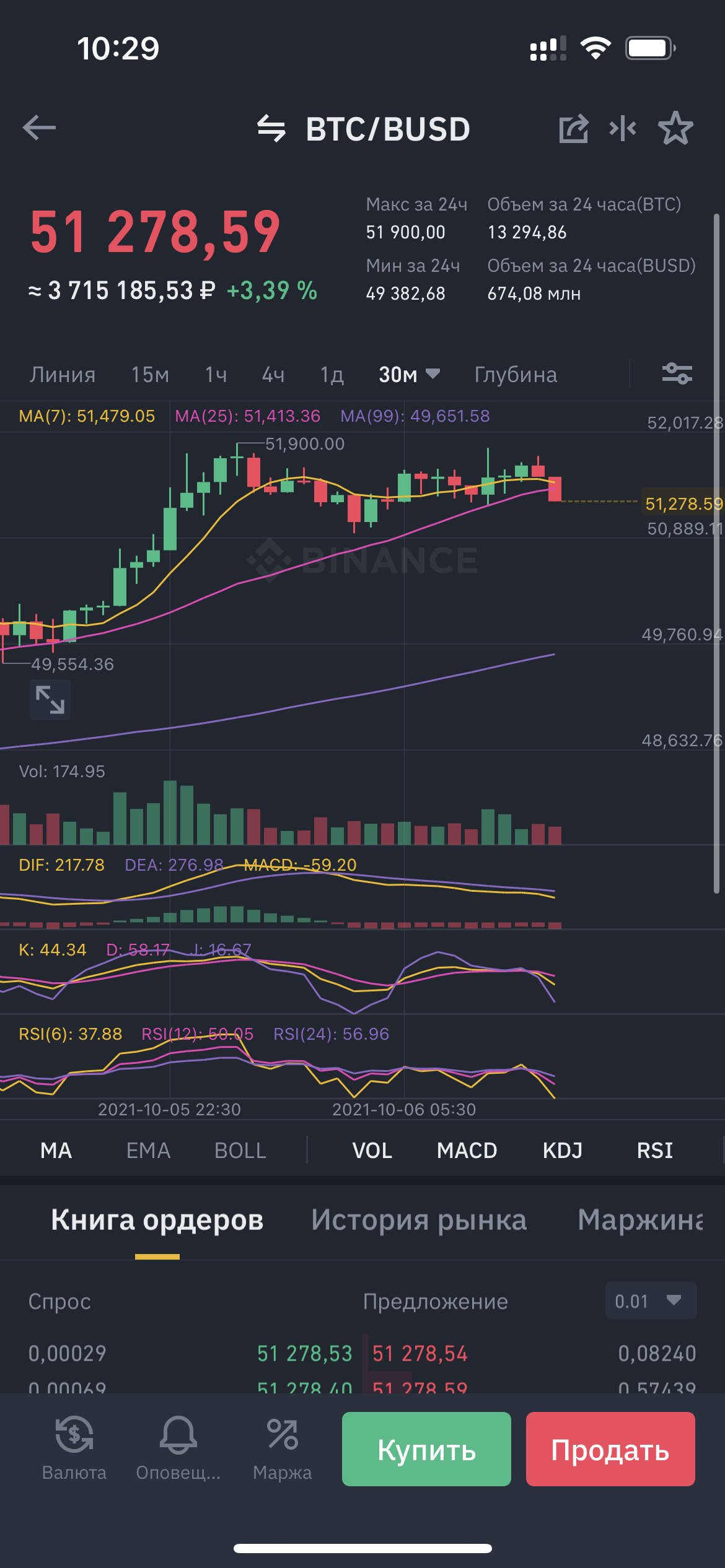Select the 15м chart interval
Viewport: 725px width, 1568px height.
[150, 375]
